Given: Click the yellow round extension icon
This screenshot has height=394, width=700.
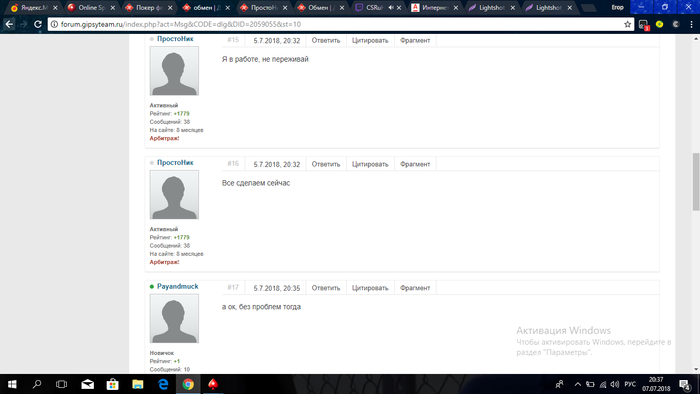Looking at the screenshot, I should click(x=659, y=24).
